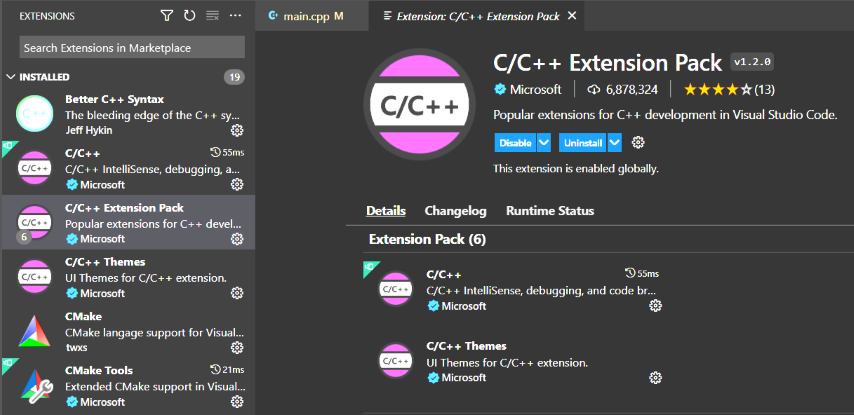Click the CMake triangle logo icon
The image size is (854, 415).
[x=35, y=331]
